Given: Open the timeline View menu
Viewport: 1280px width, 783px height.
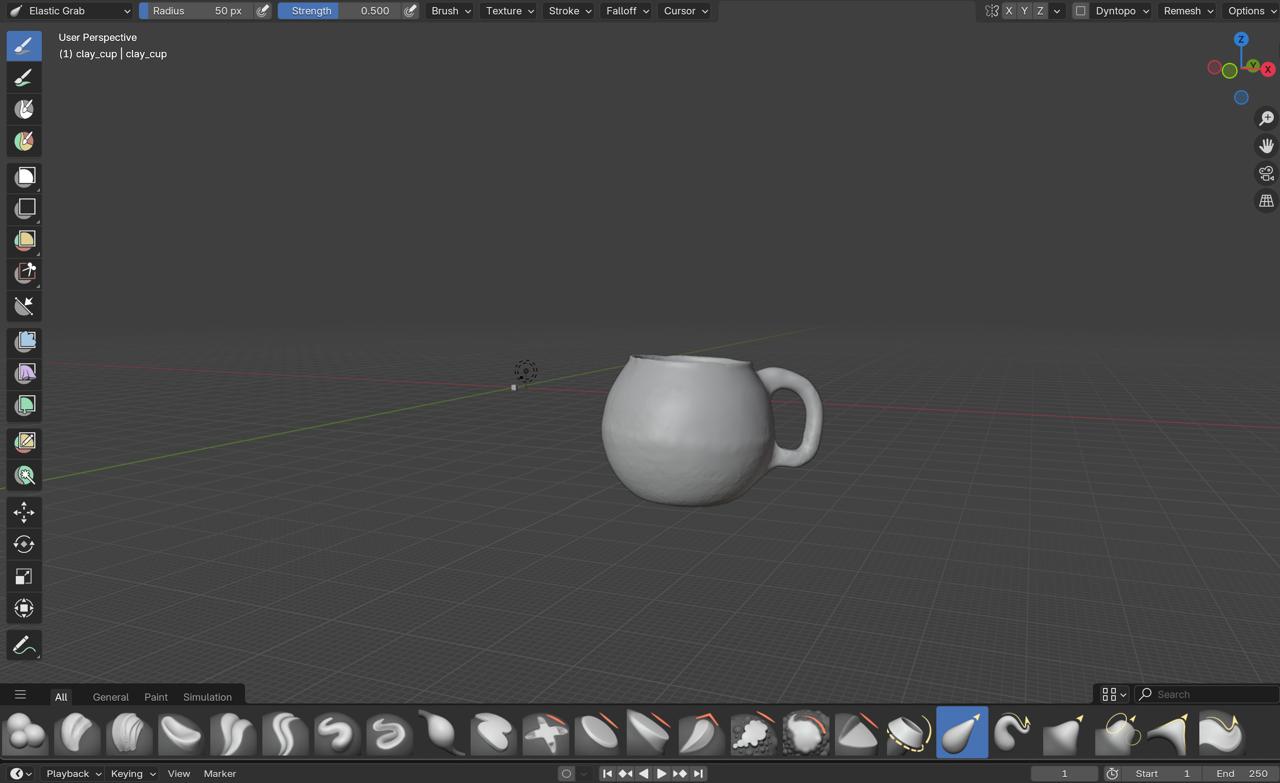Looking at the screenshot, I should (179, 773).
